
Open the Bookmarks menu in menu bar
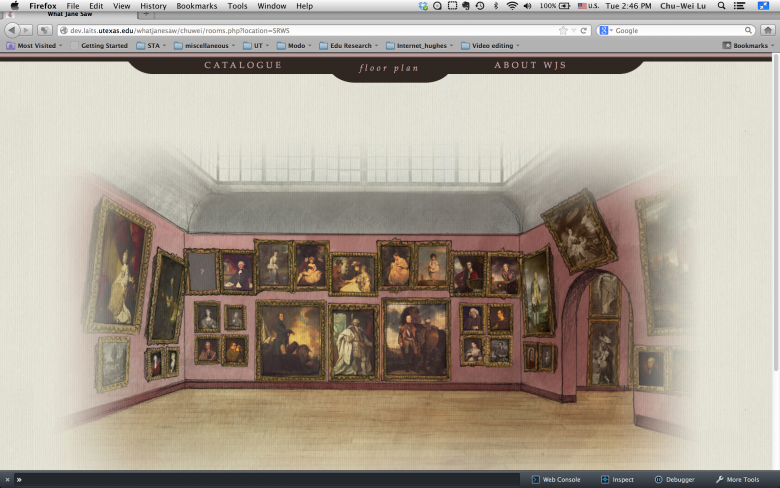tap(196, 6)
